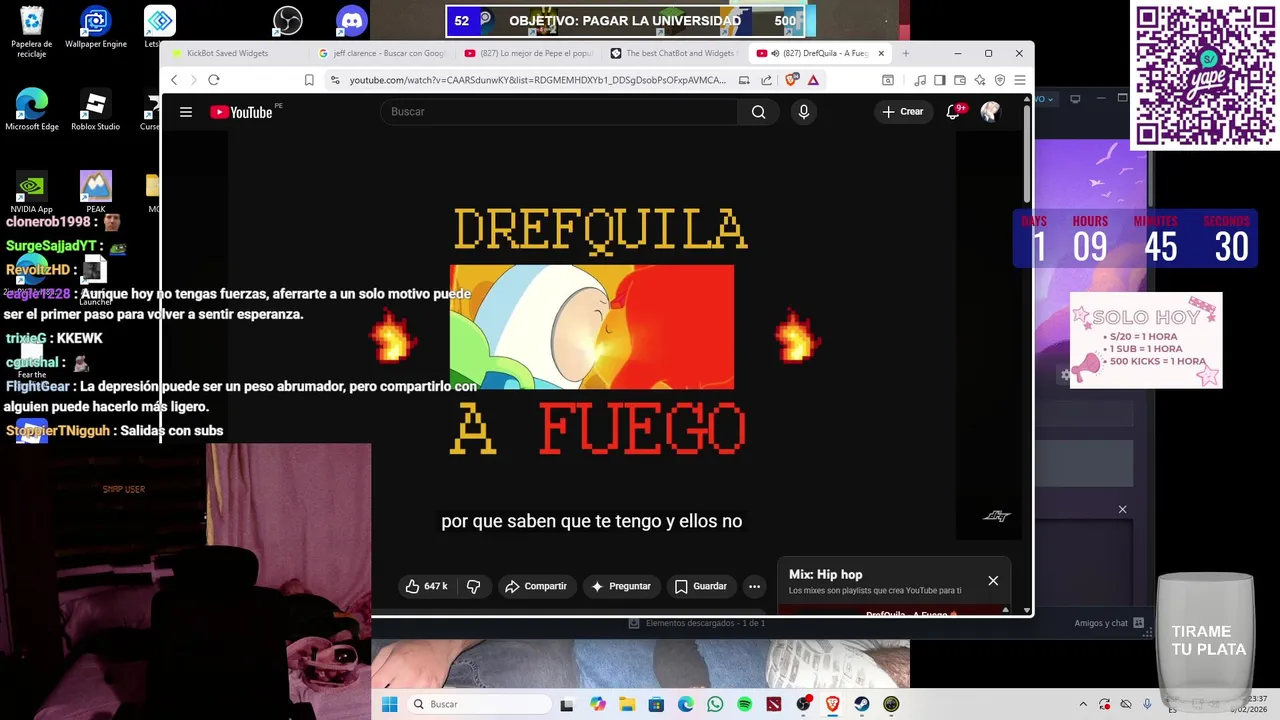This screenshot has width=1280, height=720.
Task: Switch to Lo mejor de Pepe tab
Action: [x=528, y=53]
